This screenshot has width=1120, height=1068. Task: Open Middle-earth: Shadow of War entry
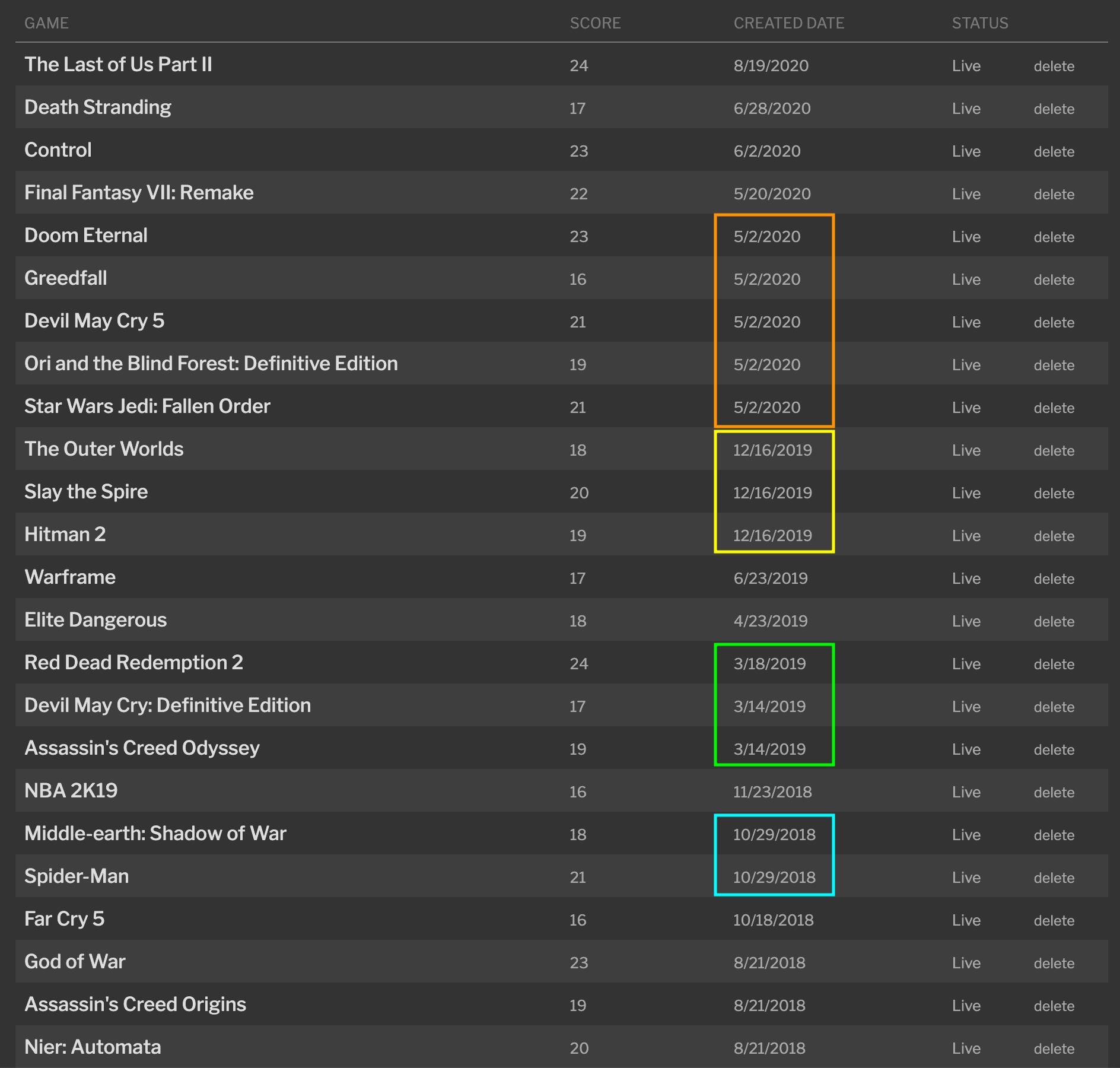(x=155, y=834)
